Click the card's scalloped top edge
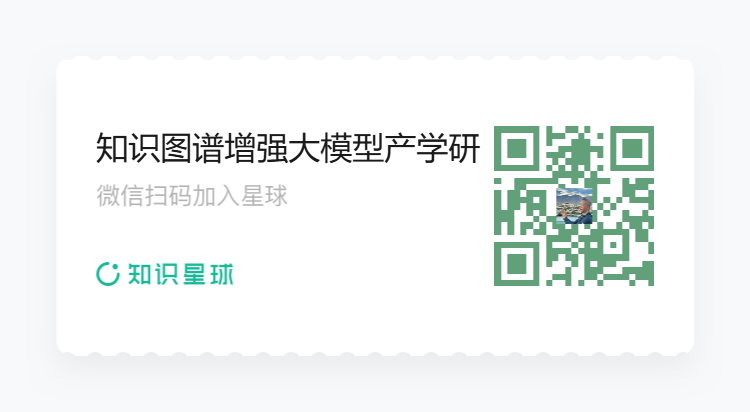This screenshot has width=750, height=412. coord(375,58)
